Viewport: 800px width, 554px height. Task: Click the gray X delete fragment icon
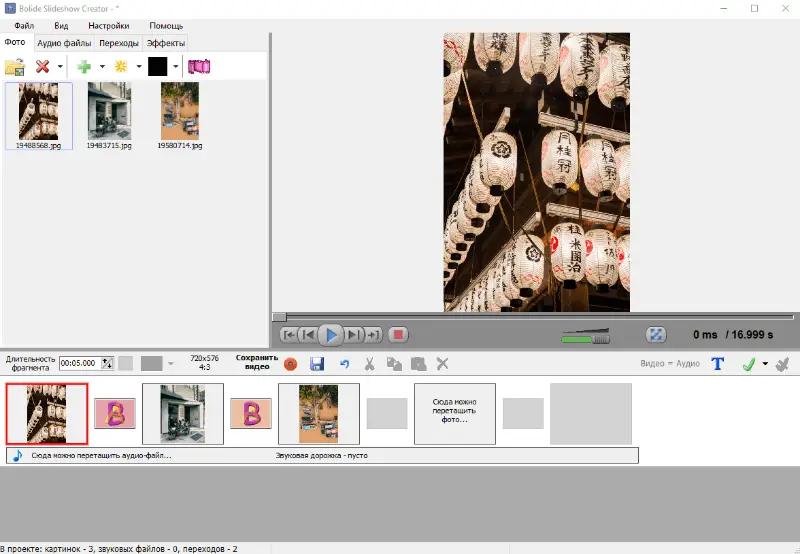(442, 364)
